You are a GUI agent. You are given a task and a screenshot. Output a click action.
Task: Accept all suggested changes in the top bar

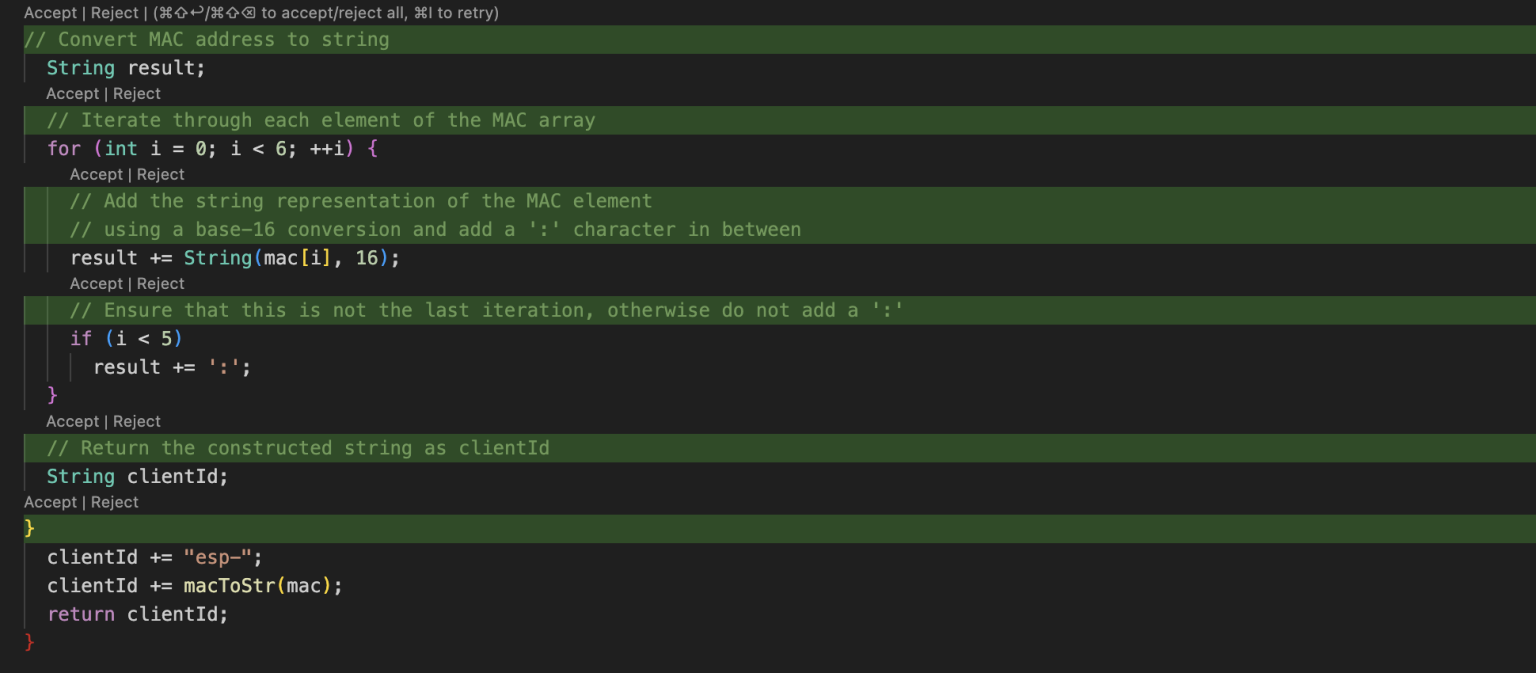pos(50,12)
